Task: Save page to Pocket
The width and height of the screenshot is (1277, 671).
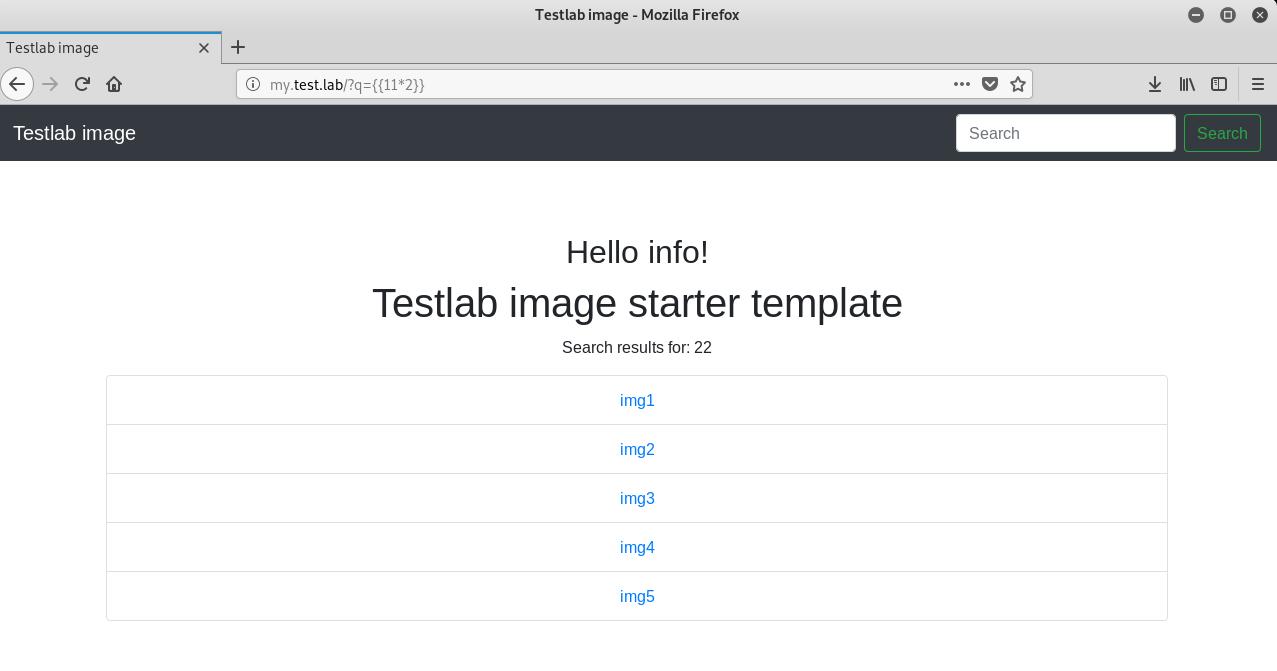Action: click(990, 84)
